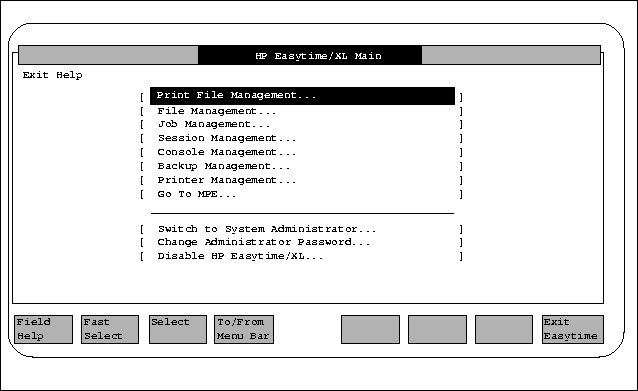Toggle To/From Menu Bar function key
Screen dimensions: 638x391
[x=244, y=330]
